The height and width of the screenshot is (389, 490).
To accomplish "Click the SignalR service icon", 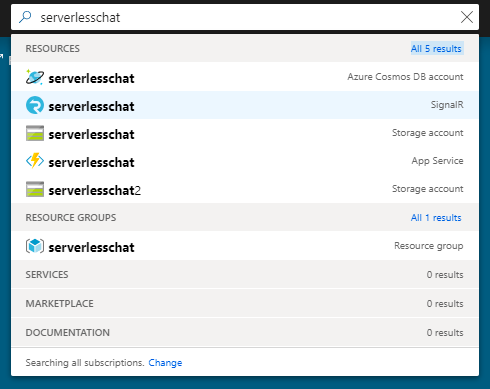I will (x=35, y=105).
